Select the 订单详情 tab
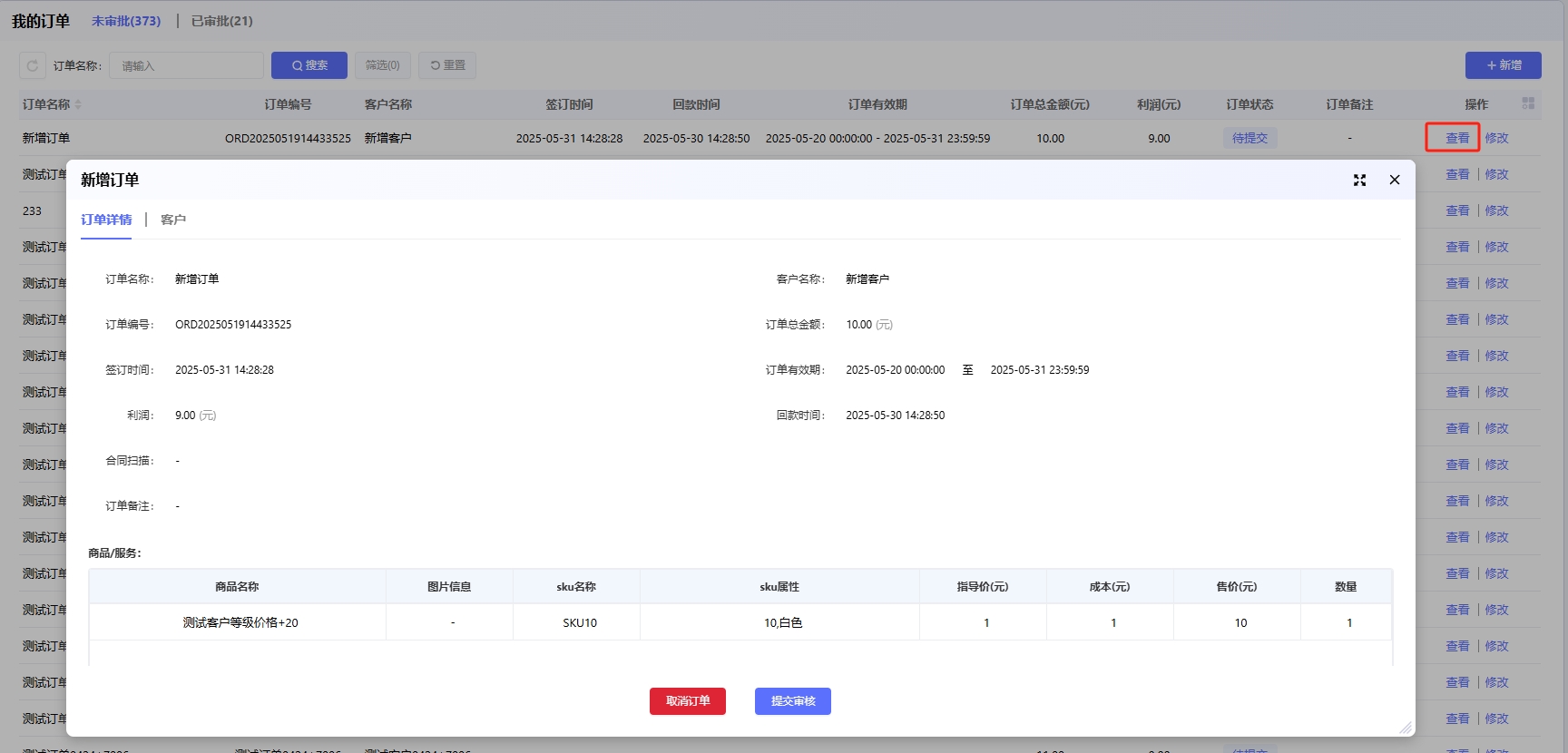Screen dimensions: 1568x753 tap(106, 220)
